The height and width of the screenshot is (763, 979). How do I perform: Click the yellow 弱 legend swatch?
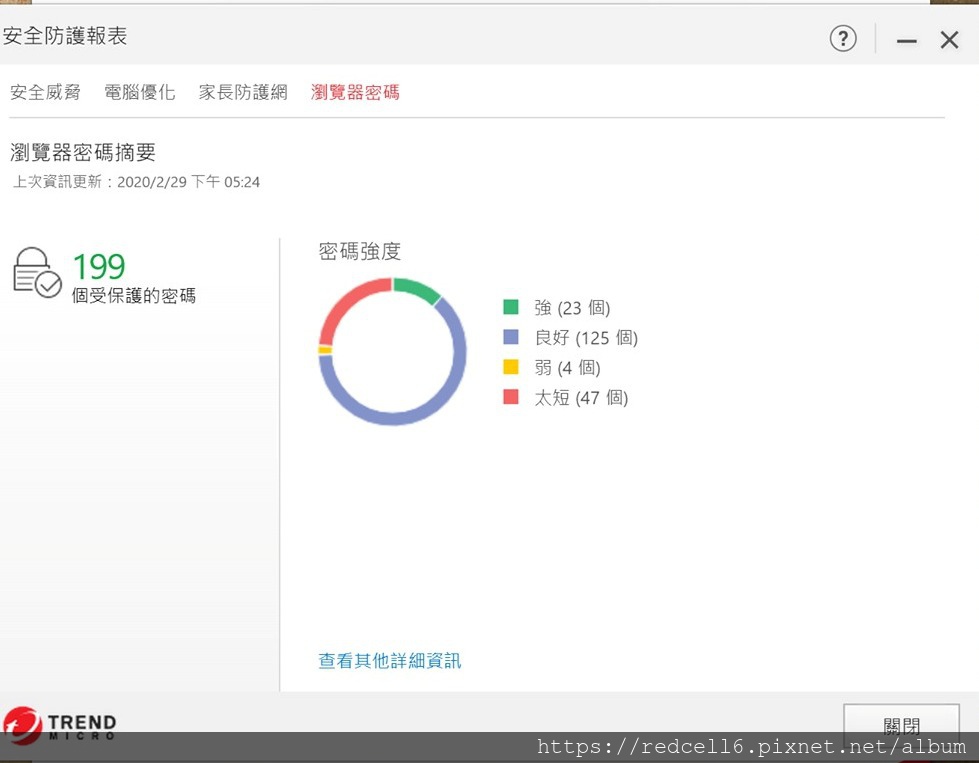(511, 367)
